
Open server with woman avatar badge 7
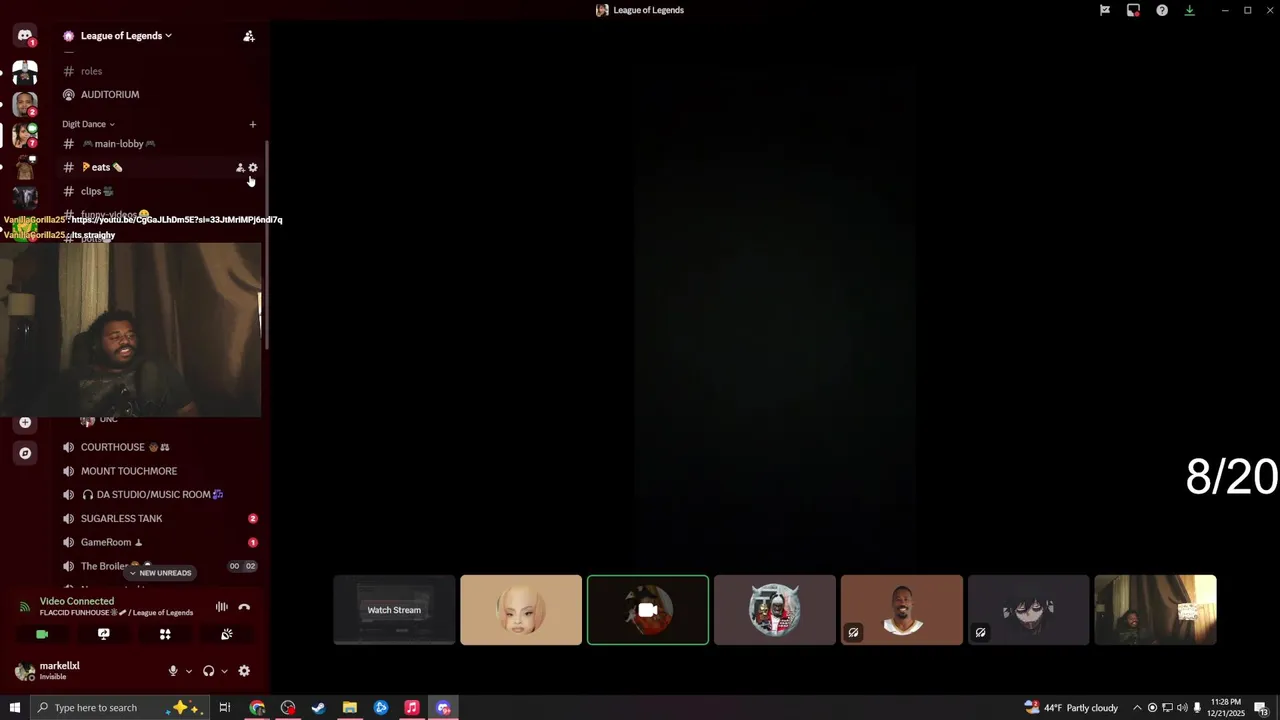pyautogui.click(x=25, y=135)
